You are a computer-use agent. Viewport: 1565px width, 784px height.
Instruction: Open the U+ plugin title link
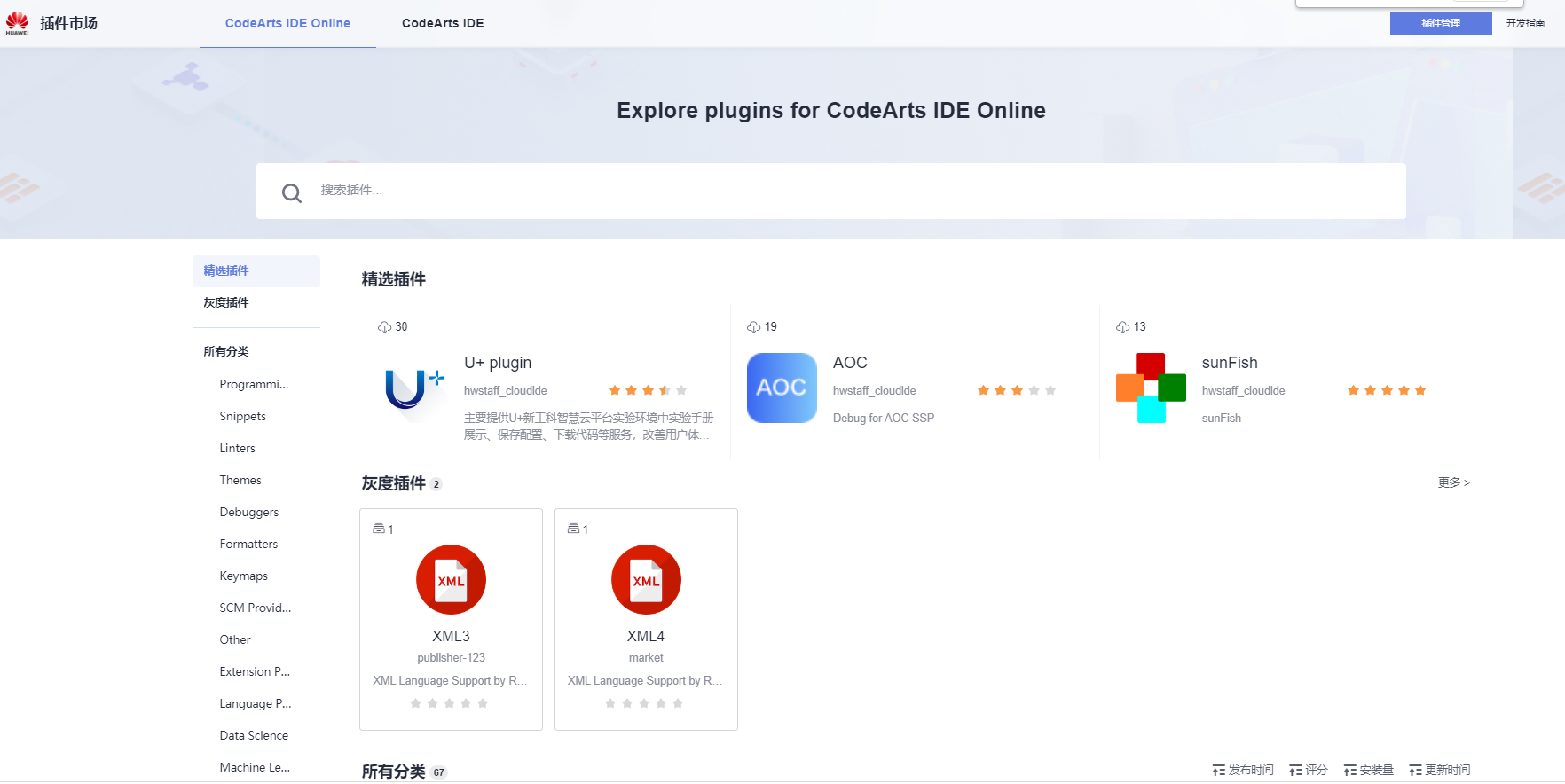(x=498, y=363)
